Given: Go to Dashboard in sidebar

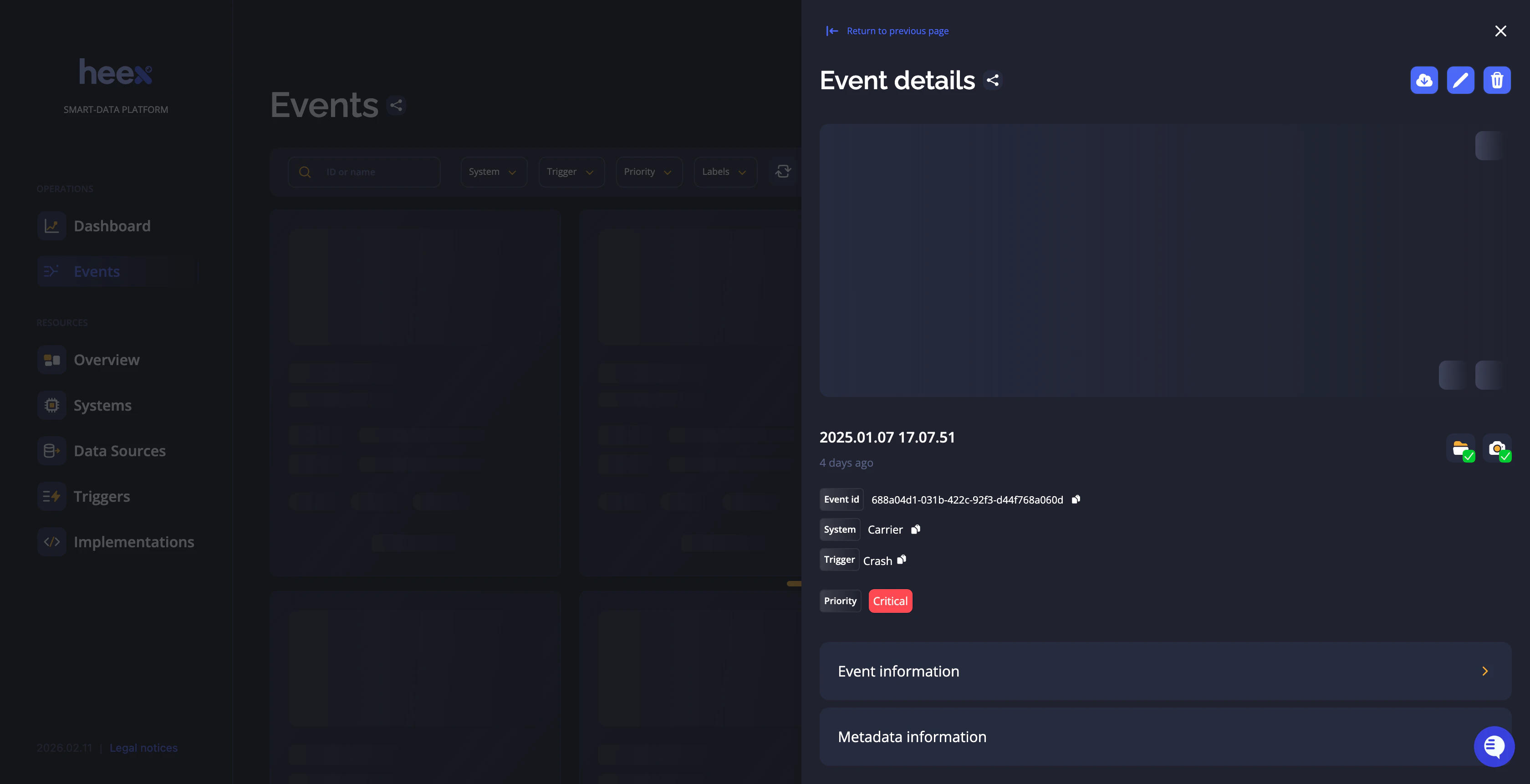Looking at the screenshot, I should (x=112, y=226).
